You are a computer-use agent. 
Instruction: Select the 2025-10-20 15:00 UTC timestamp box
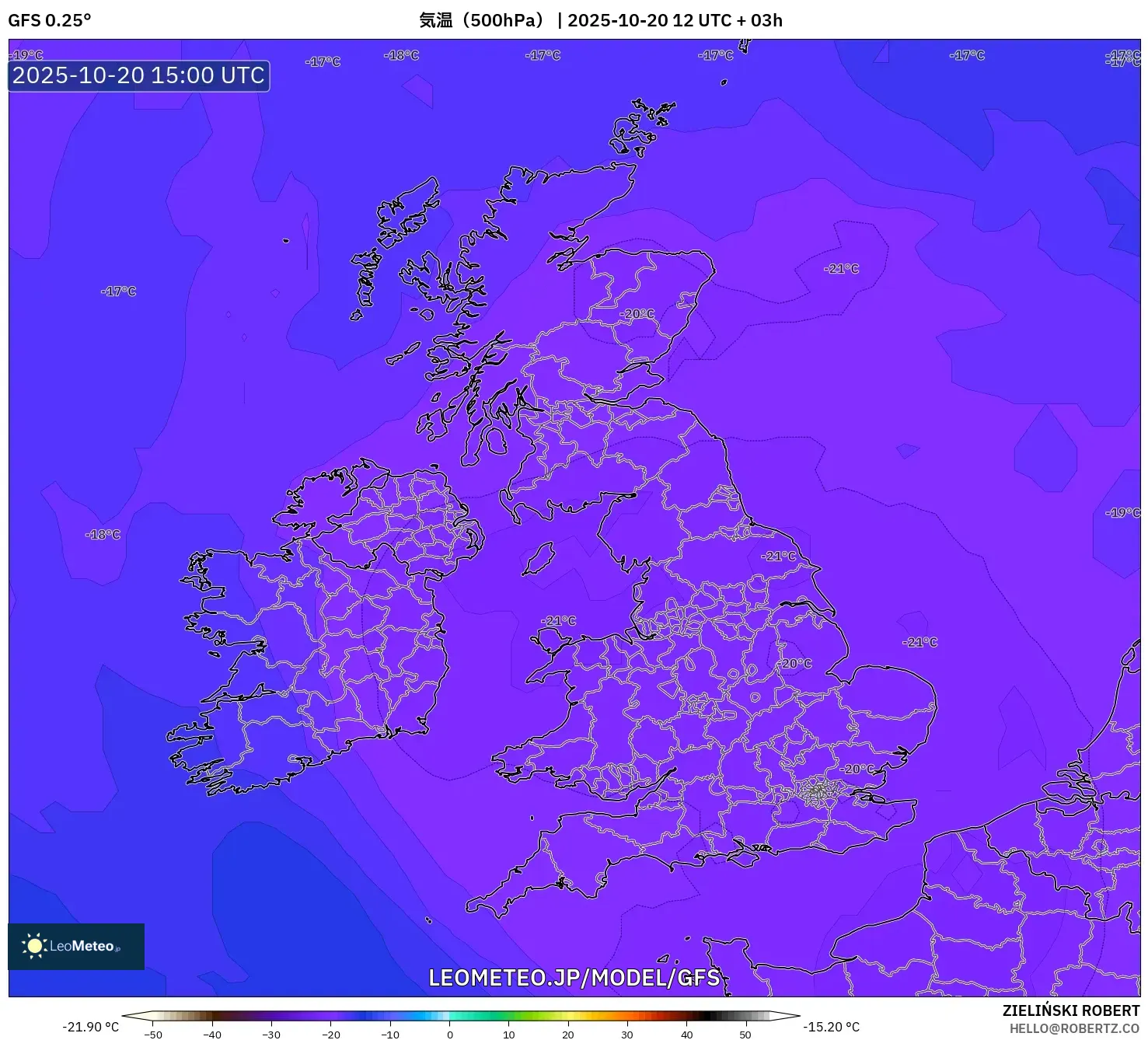point(139,75)
